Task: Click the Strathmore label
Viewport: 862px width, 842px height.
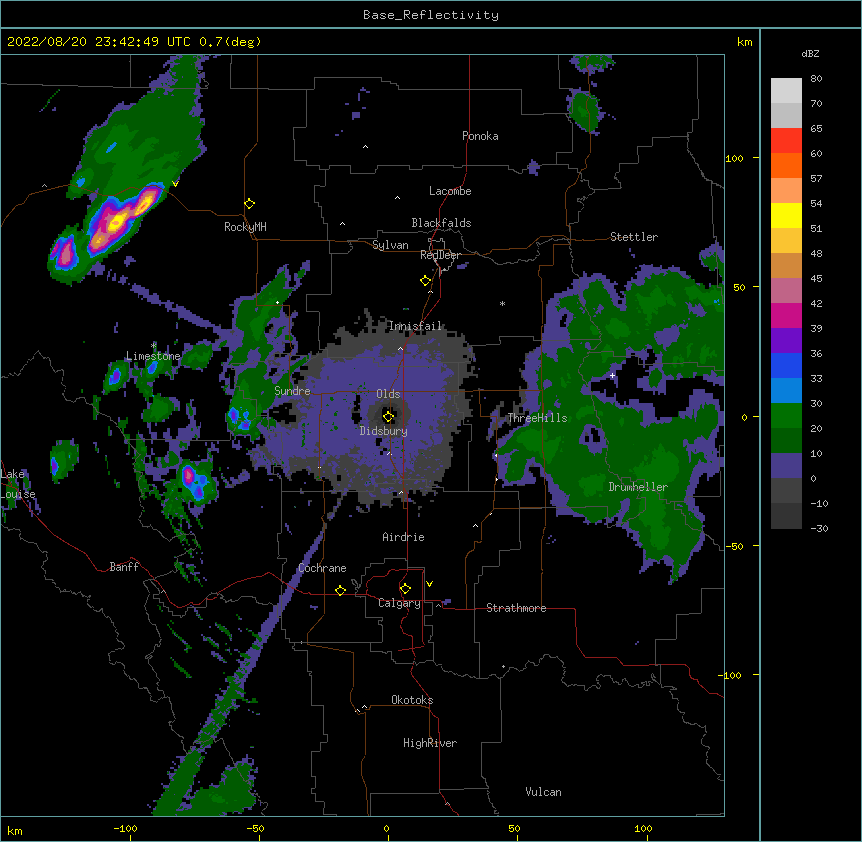Action: click(x=516, y=608)
